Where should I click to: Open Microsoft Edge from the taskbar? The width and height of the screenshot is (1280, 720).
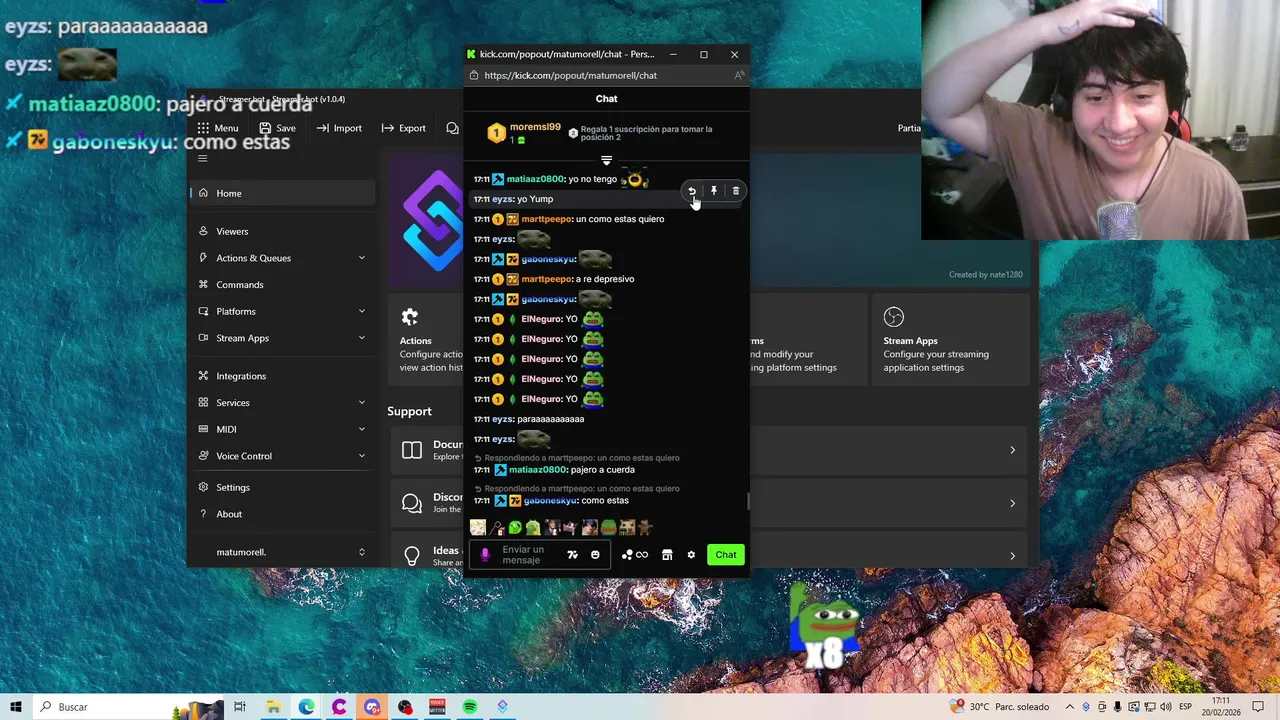306,707
